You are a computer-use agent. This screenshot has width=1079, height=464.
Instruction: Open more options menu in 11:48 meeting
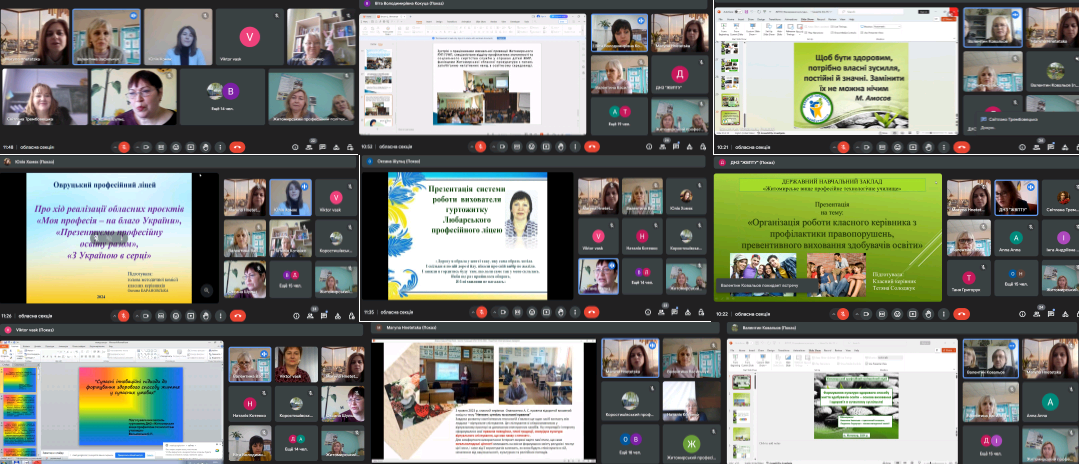pos(220,147)
